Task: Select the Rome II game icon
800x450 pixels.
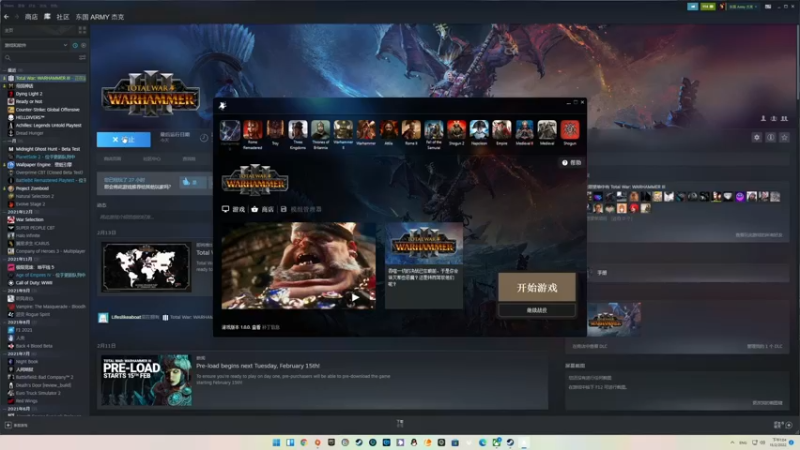Action: click(411, 130)
